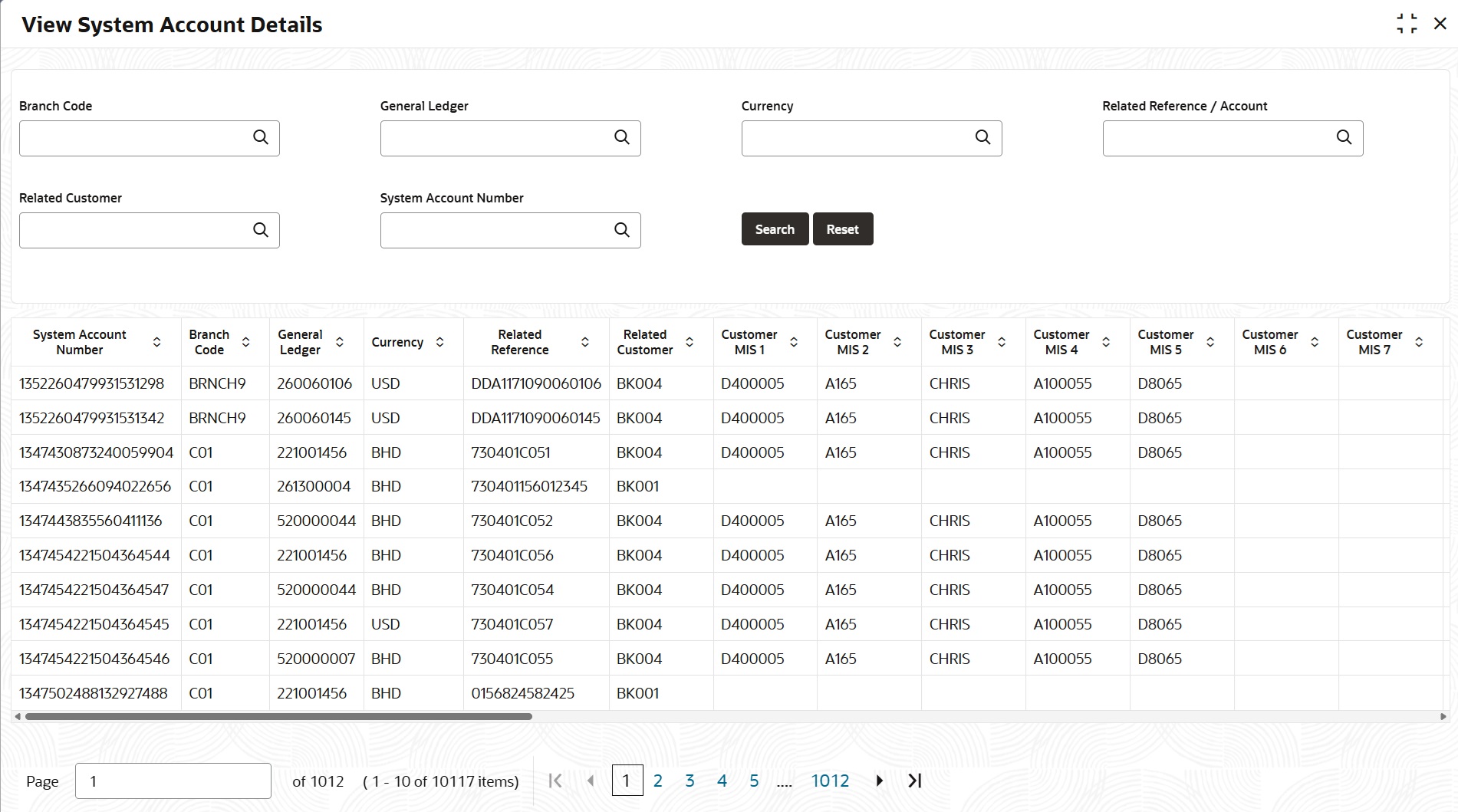Jump to page 1012
Image resolution: width=1458 pixels, height=812 pixels.
tap(831, 781)
